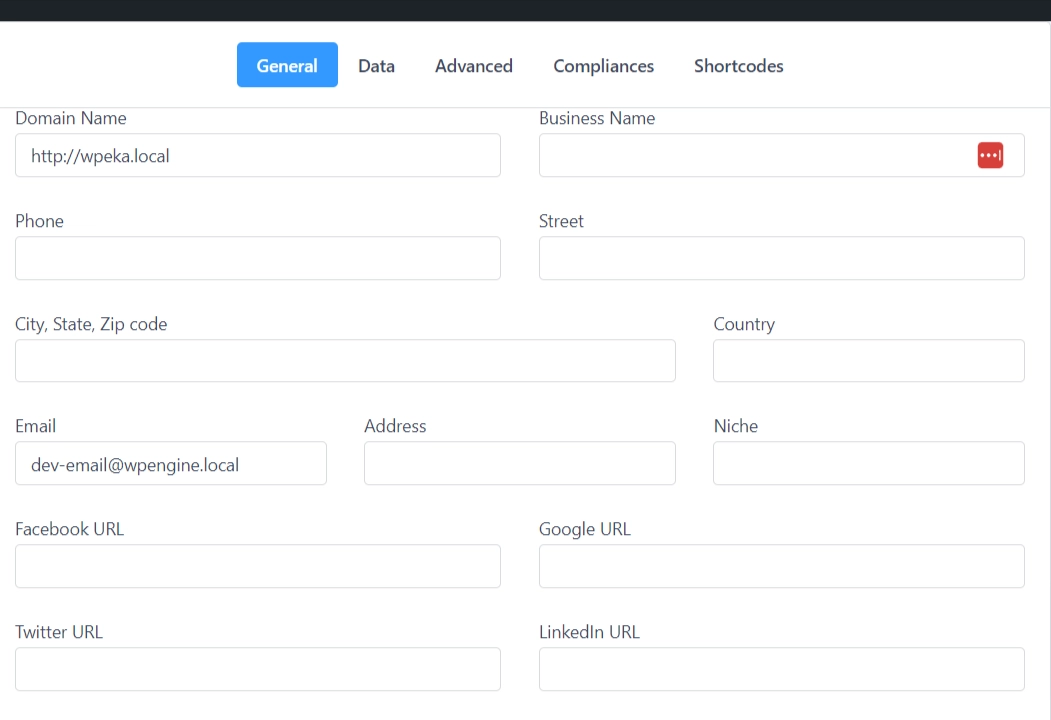Click the Country input box

(868, 361)
